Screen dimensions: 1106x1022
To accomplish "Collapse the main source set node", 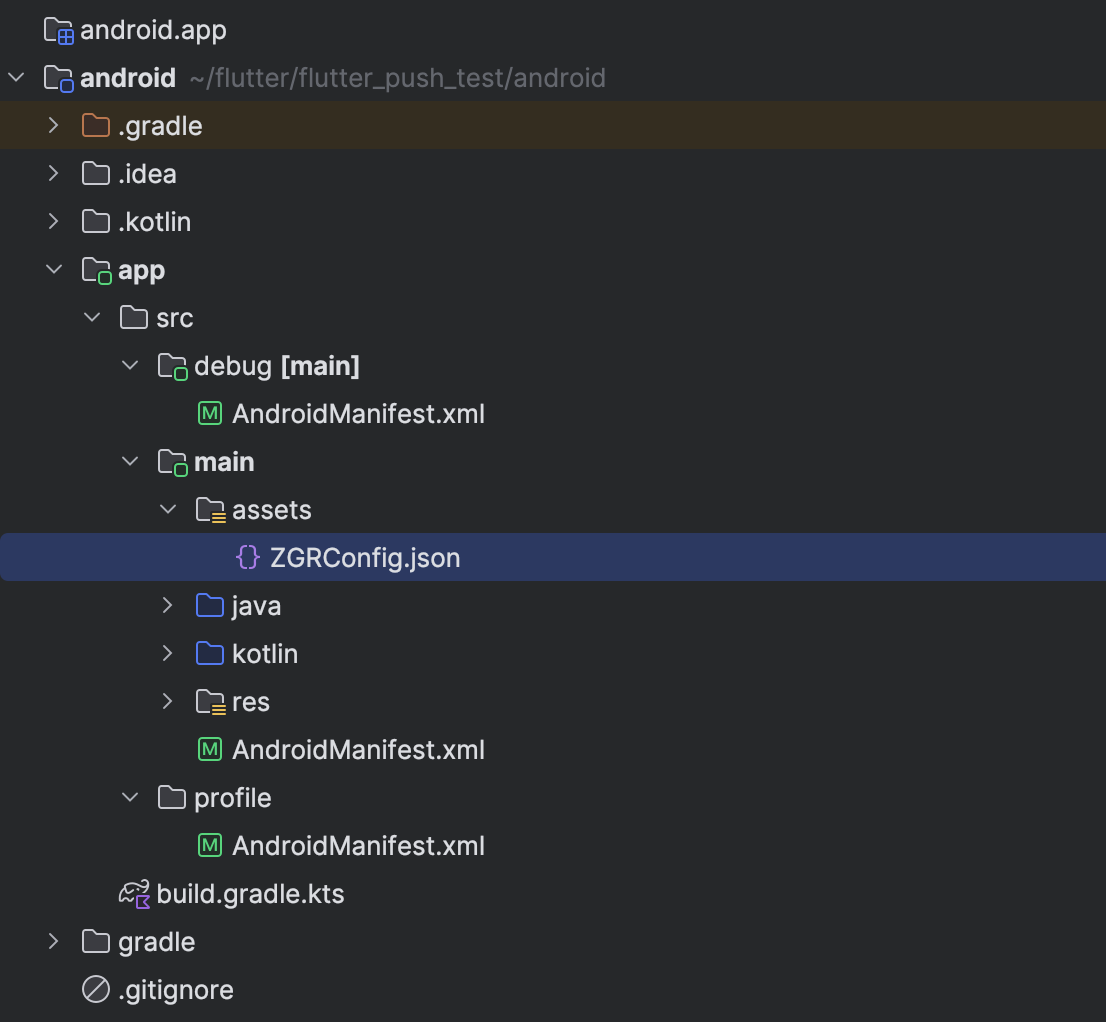I will point(130,461).
